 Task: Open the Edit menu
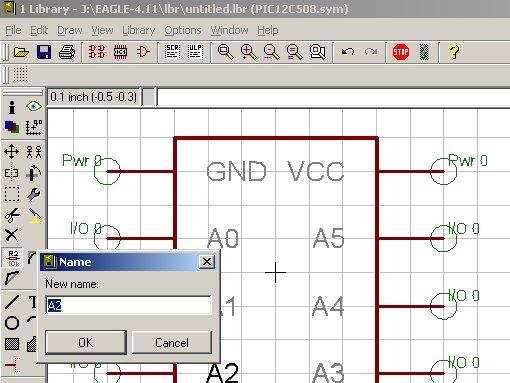coord(39,30)
